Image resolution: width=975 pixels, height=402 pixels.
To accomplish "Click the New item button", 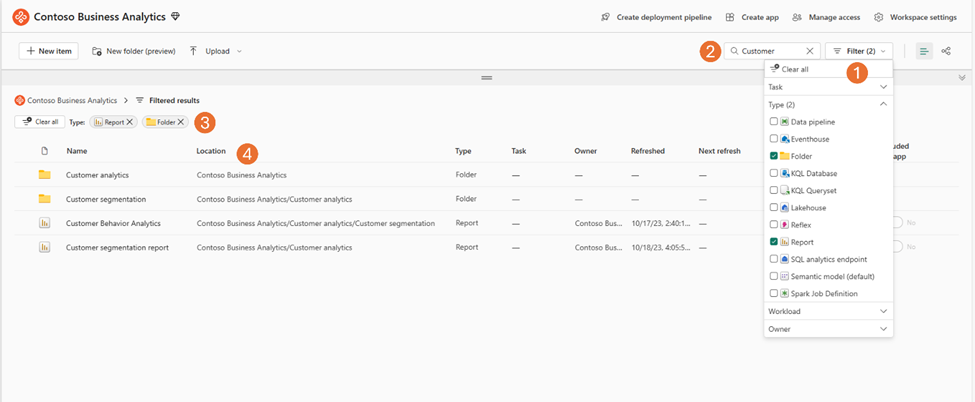I will point(49,51).
